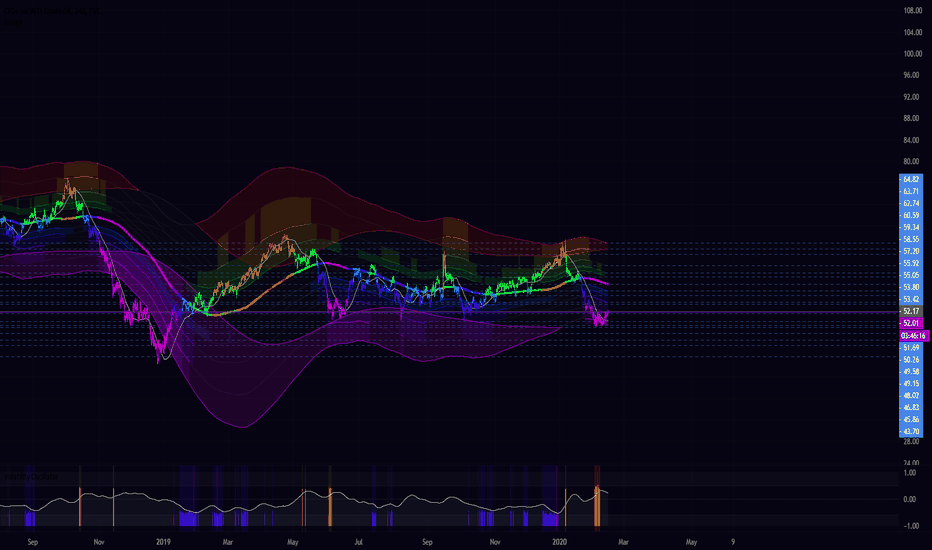Click the WTI Crude Oil chart title
The height and width of the screenshot is (550, 932).
(x=52, y=11)
